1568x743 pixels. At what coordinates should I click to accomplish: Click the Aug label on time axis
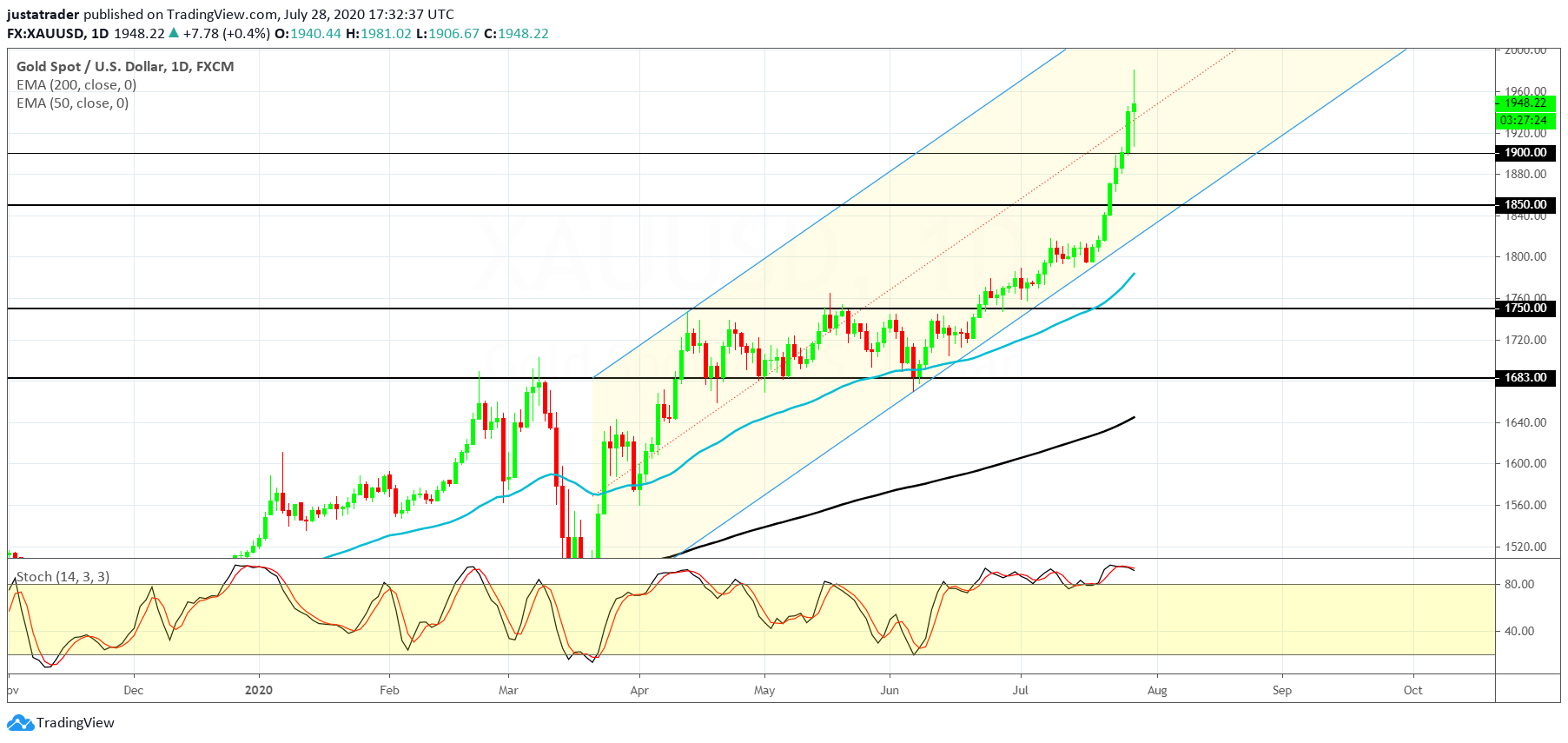coord(1157,691)
